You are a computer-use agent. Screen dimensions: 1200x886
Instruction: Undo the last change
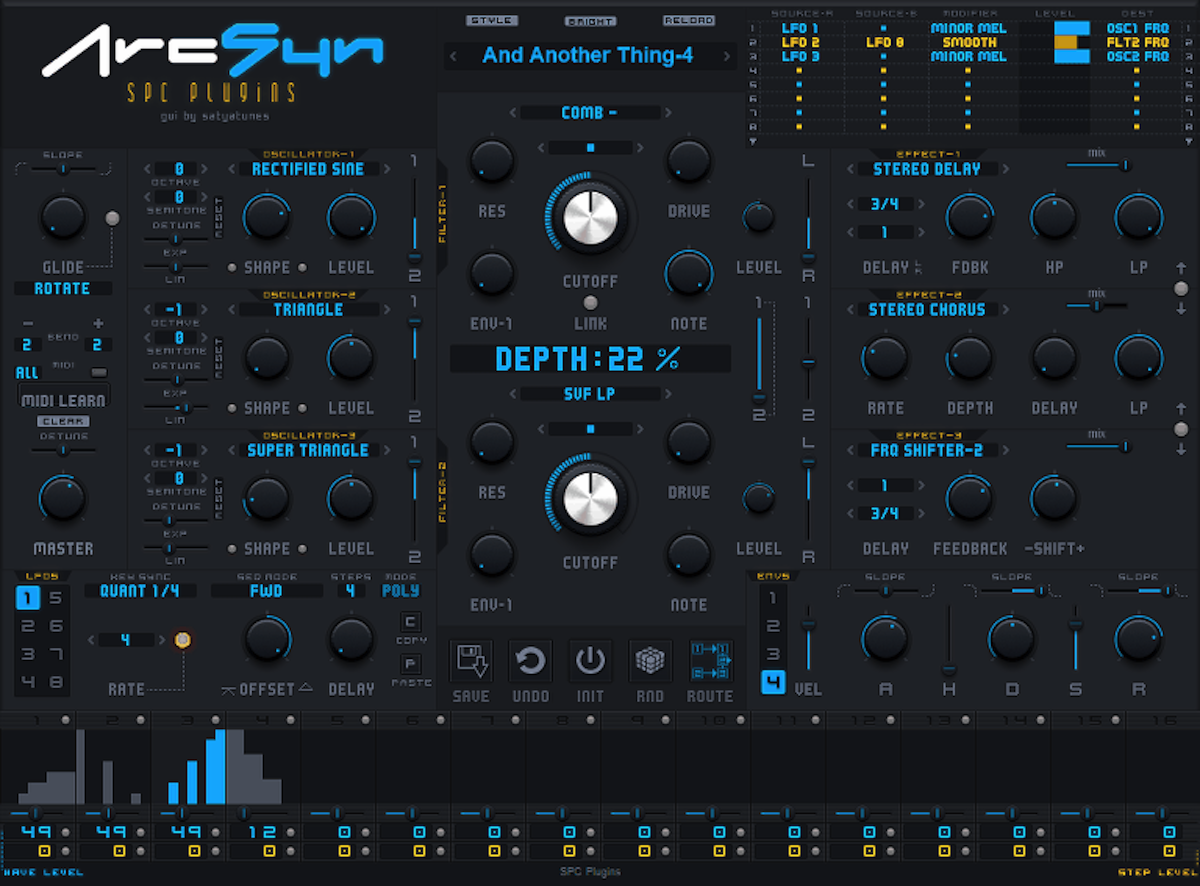pos(530,660)
